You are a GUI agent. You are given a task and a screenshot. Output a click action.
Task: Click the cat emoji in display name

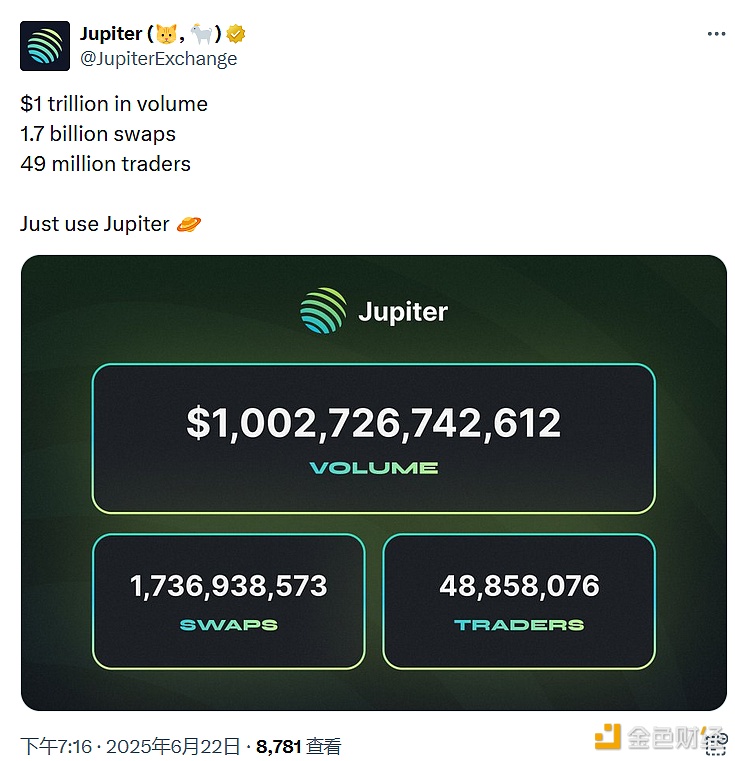pyautogui.click(x=167, y=34)
